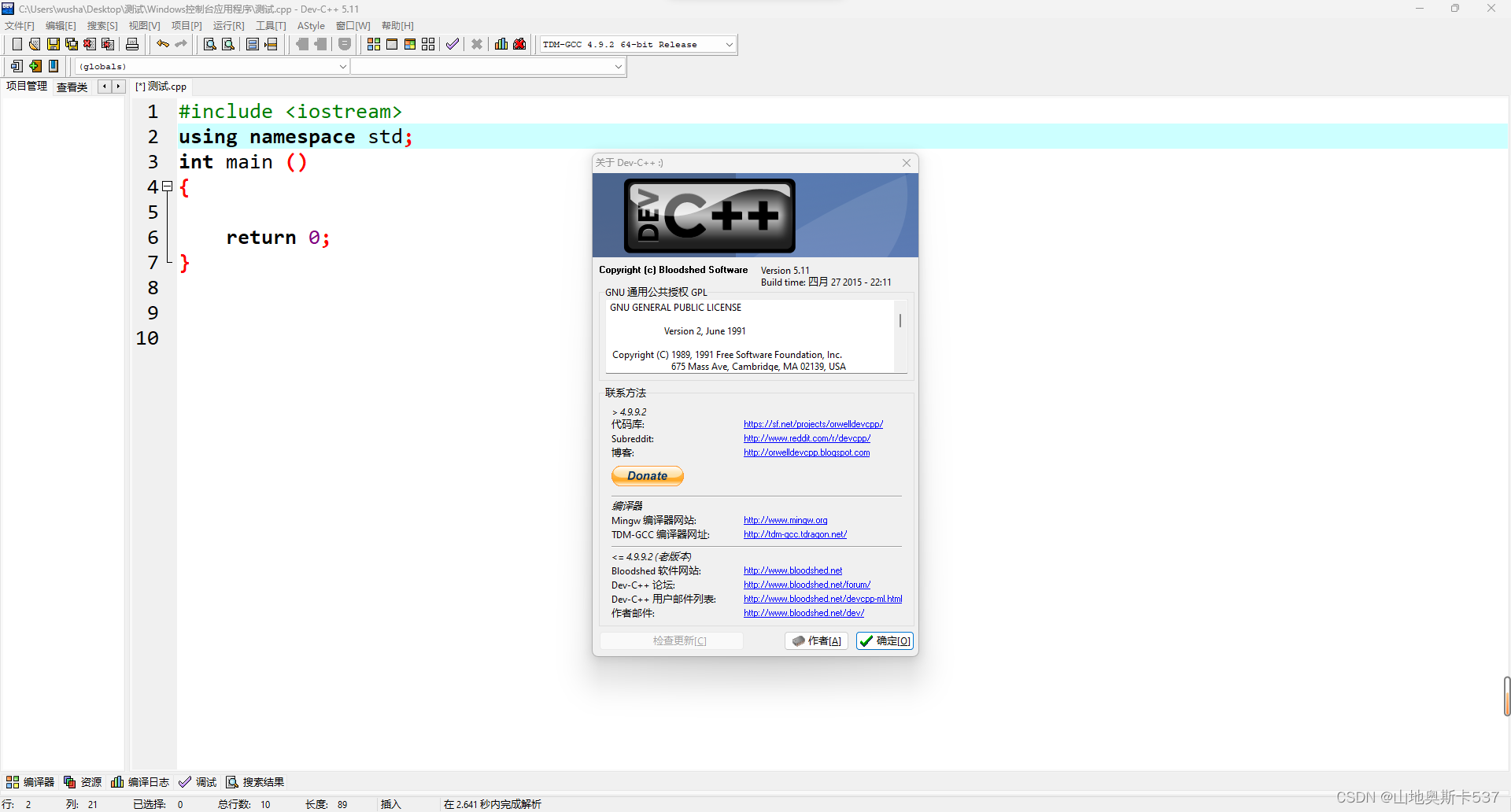Click the Stop execution X icon
The height and width of the screenshot is (812, 1511).
pyautogui.click(x=477, y=44)
